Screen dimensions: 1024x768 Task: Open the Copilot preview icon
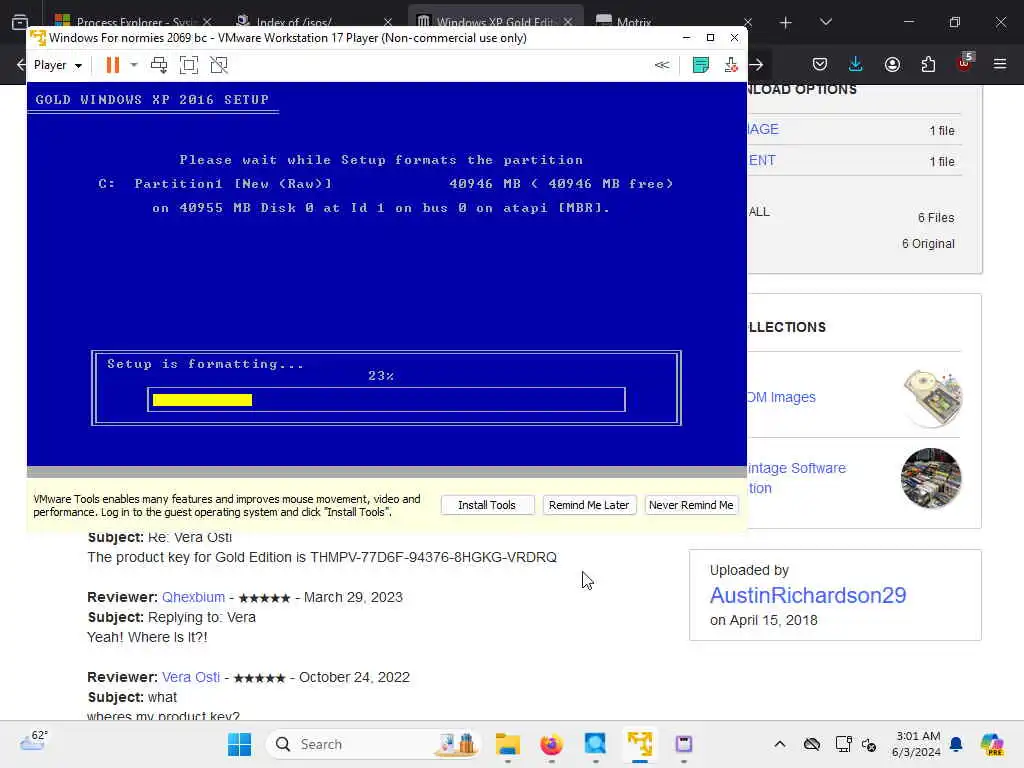click(992, 744)
